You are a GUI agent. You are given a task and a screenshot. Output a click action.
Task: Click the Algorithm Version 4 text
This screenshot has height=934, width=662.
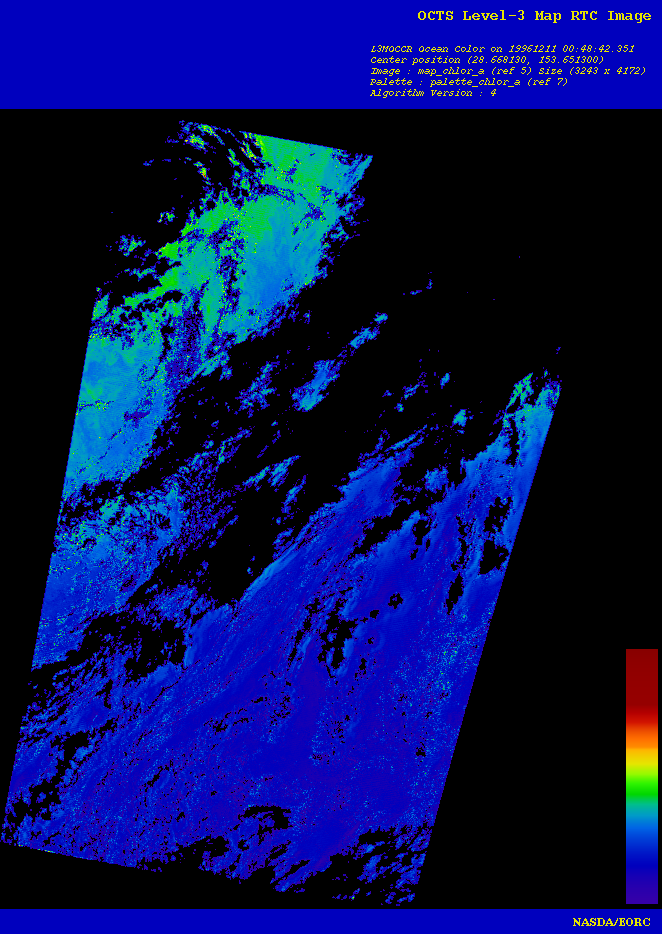[433, 92]
